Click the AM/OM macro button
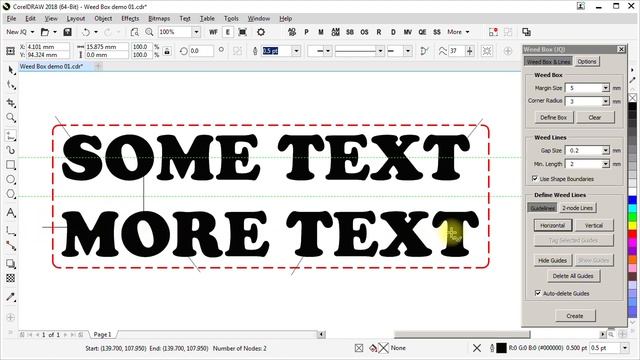Image resolution: width=640 pixels, height=360 pixels. [336, 32]
